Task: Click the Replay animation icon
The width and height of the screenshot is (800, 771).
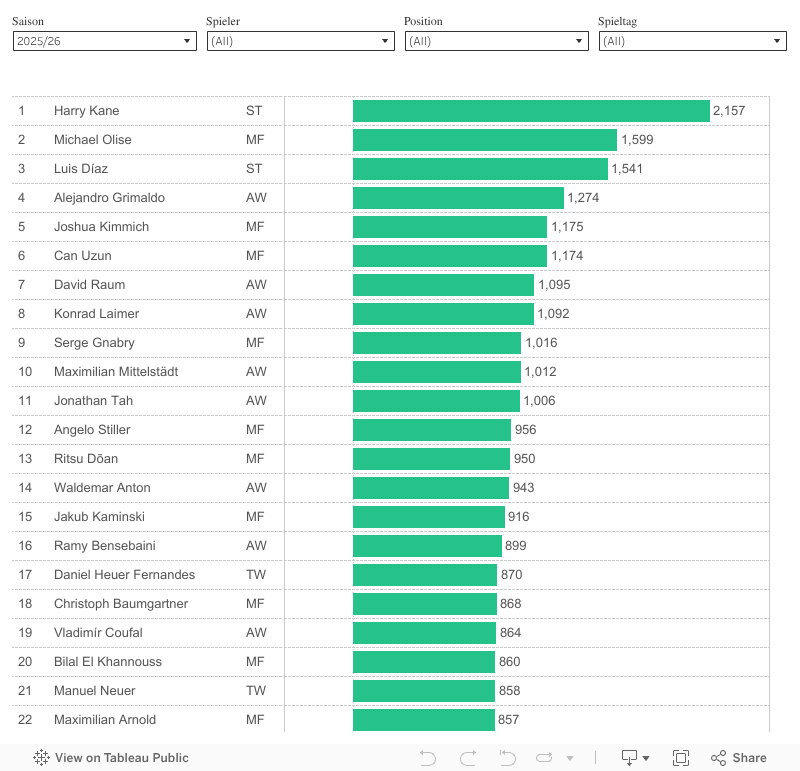Action: point(545,758)
